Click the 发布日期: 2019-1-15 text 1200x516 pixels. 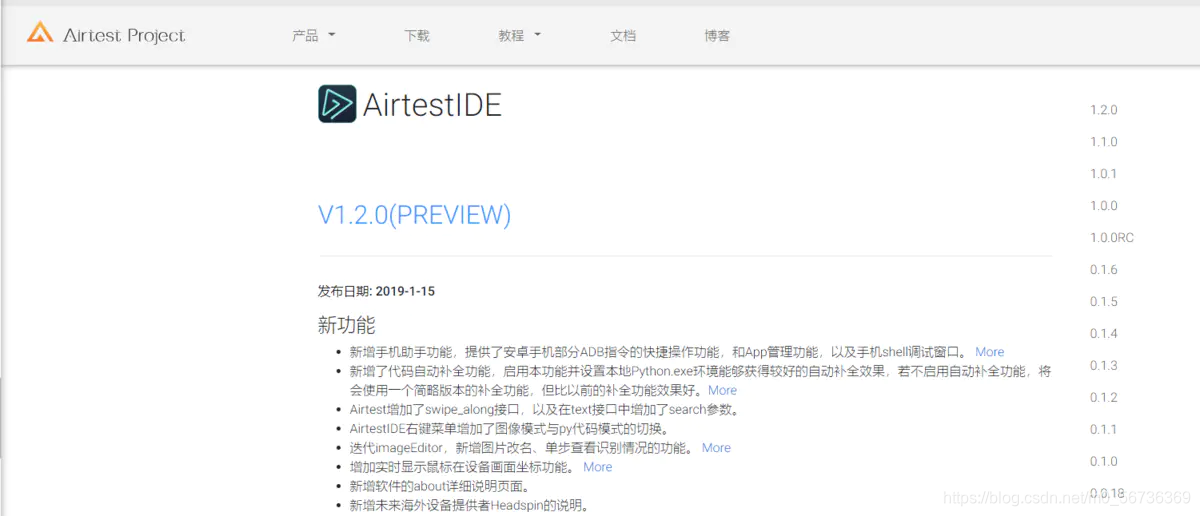click(x=376, y=292)
